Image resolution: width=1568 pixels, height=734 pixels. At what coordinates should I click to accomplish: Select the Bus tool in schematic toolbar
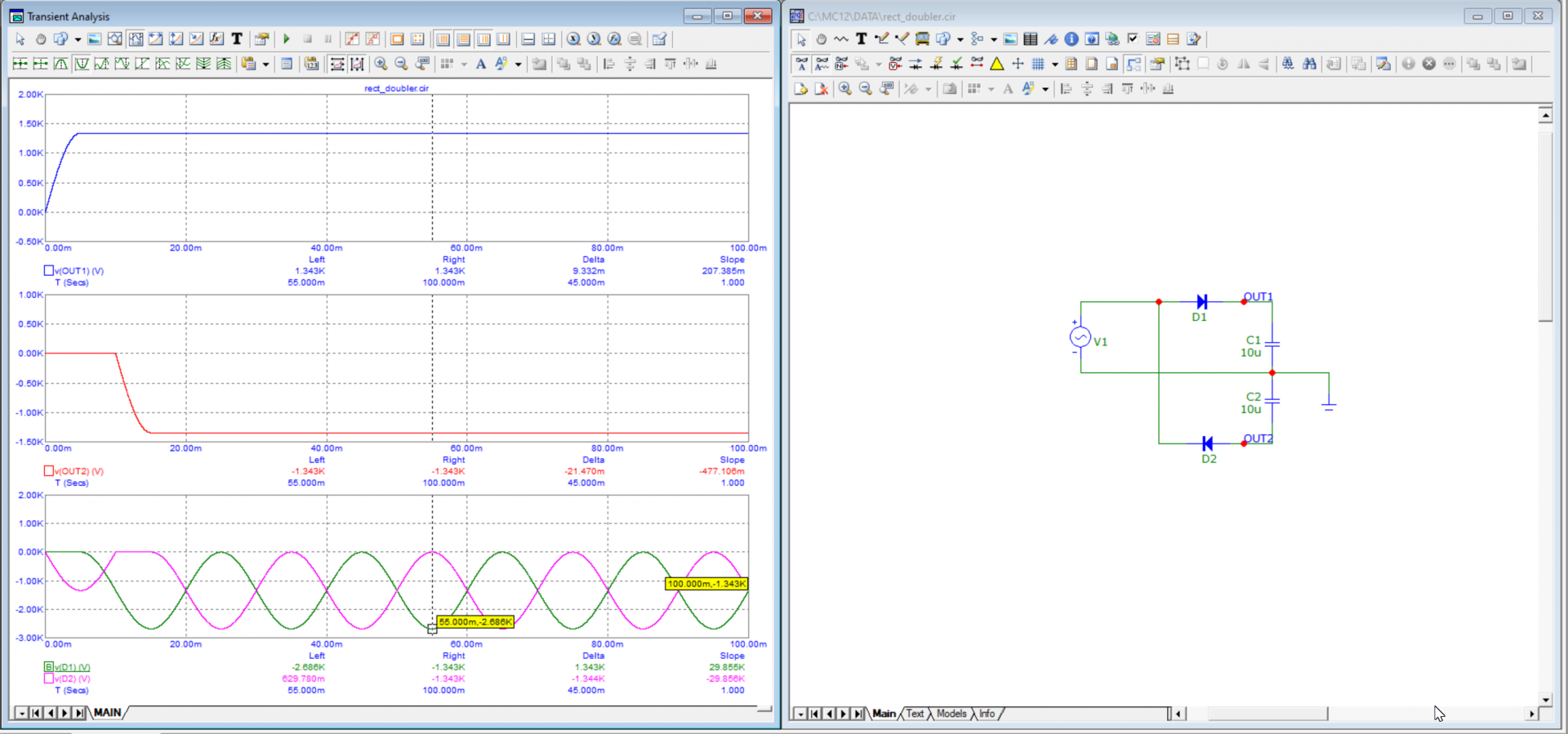[x=922, y=38]
